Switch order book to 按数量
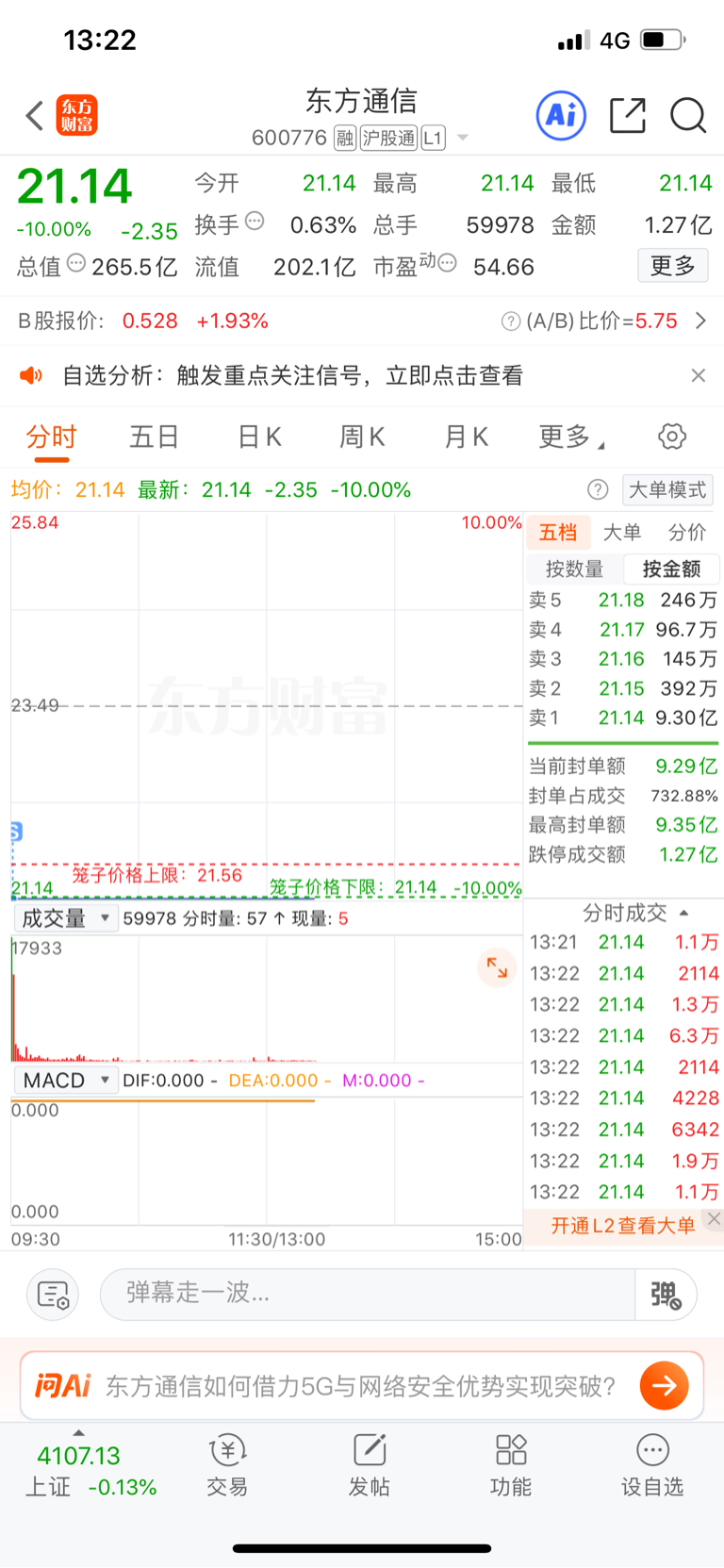This screenshot has height=1568, width=724. 574,569
